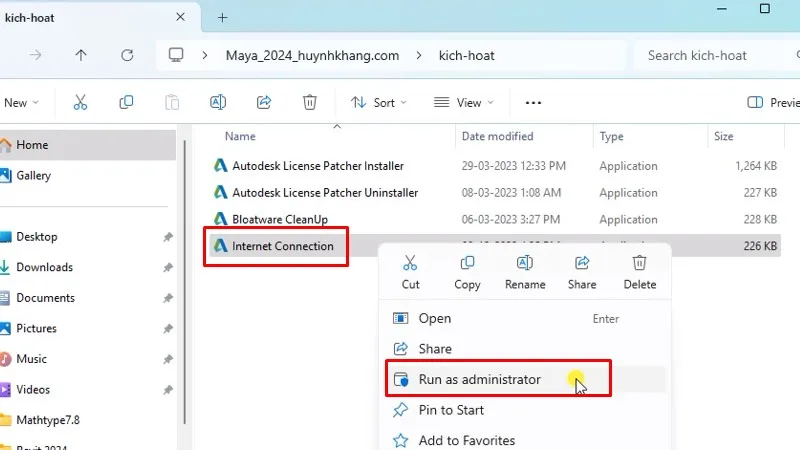Refresh the folder view
The image size is (800, 450).
[127, 55]
